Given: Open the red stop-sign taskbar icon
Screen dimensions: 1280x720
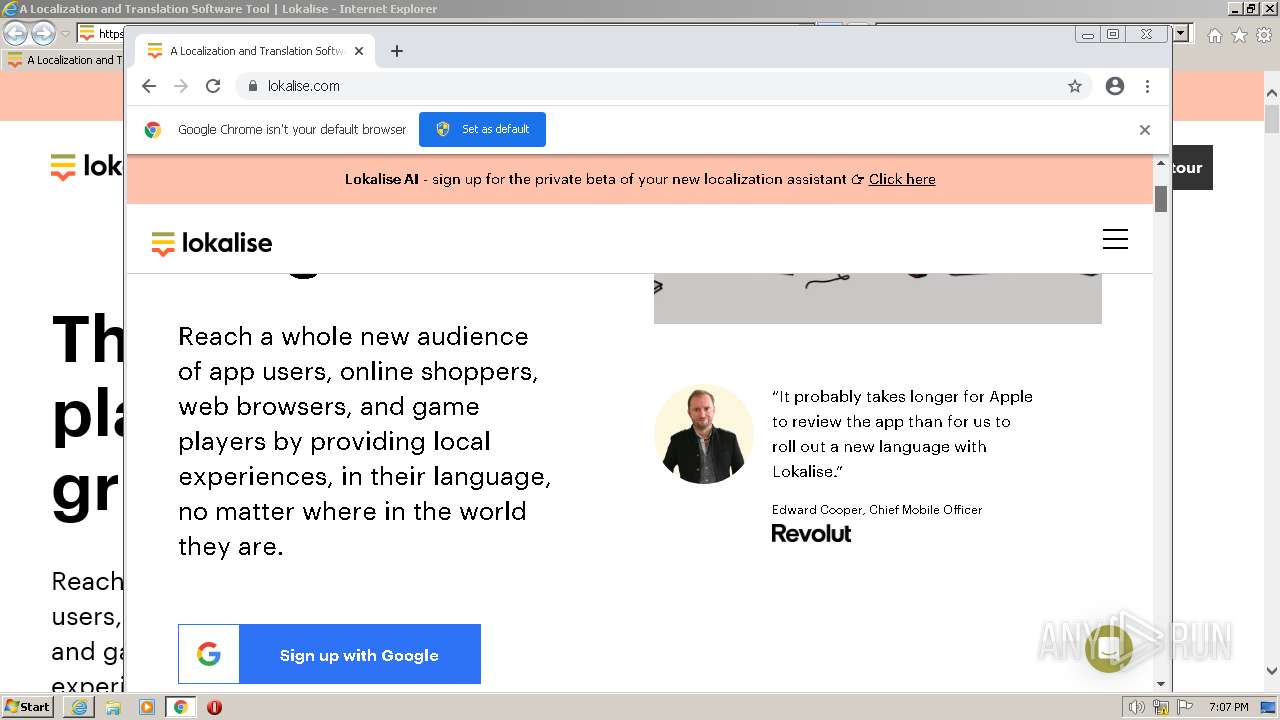Looking at the screenshot, I should [214, 707].
